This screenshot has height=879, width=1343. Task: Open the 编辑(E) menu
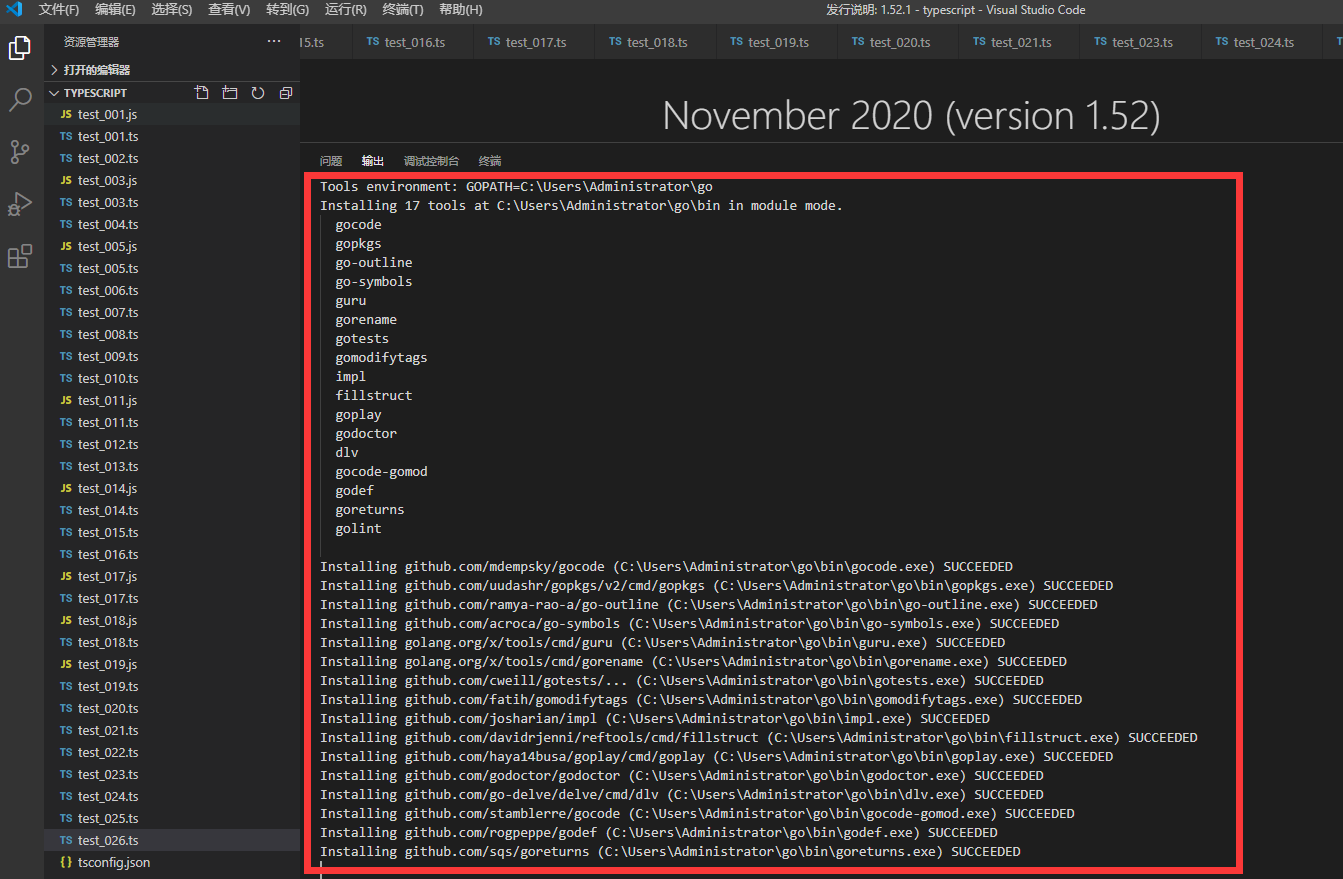coord(115,10)
